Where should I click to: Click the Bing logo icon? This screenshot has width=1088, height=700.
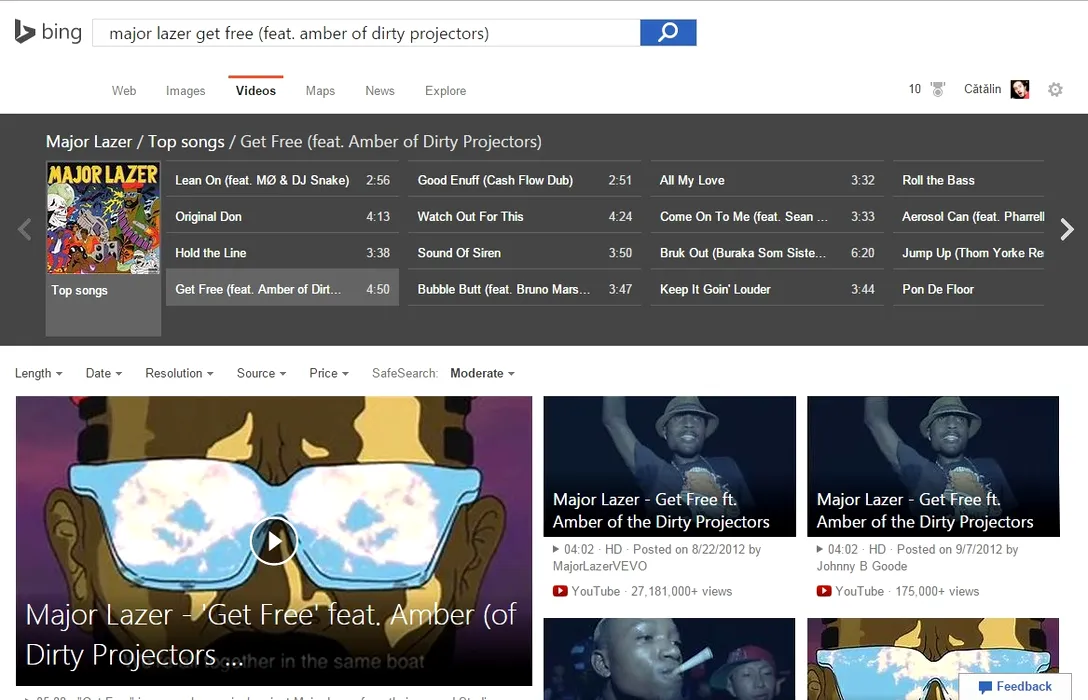25,33
